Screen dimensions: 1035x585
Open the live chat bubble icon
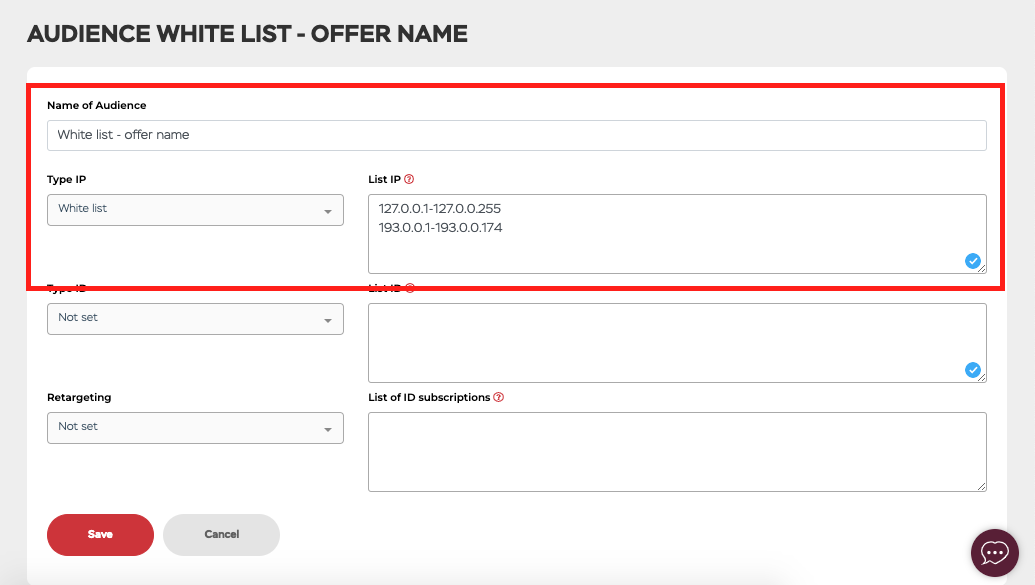point(995,553)
